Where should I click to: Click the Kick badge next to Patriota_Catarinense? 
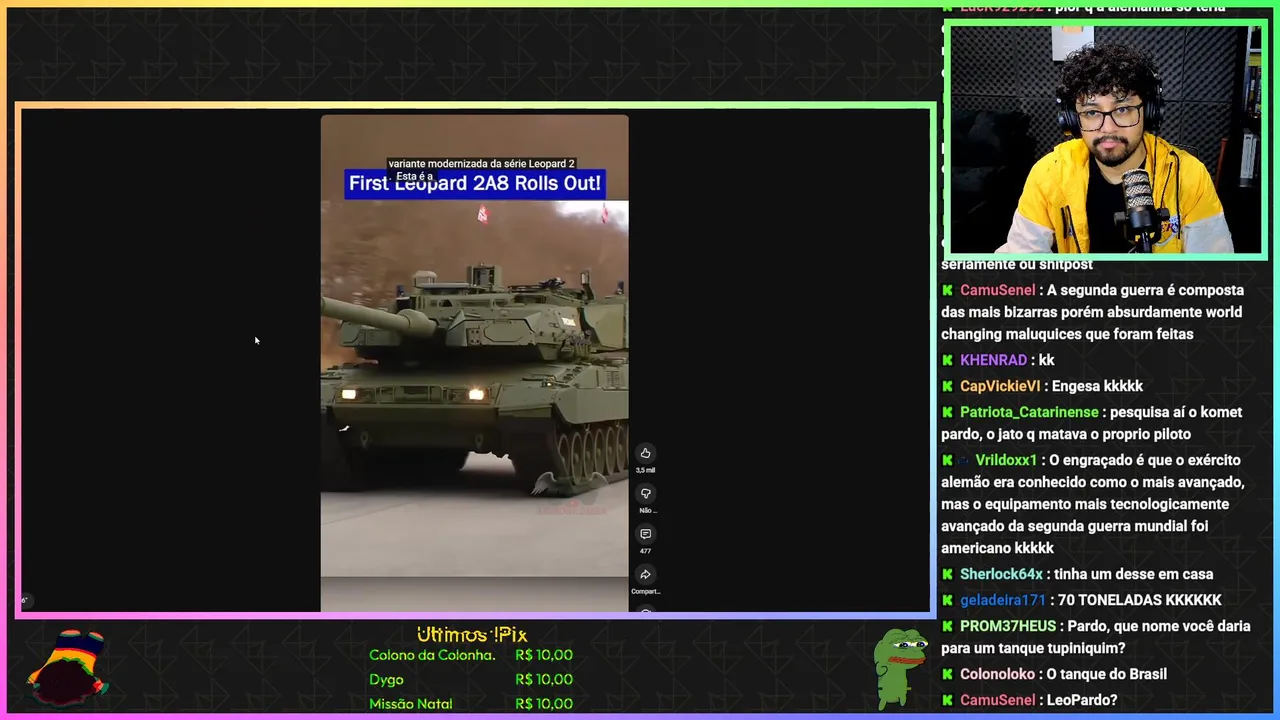(947, 412)
